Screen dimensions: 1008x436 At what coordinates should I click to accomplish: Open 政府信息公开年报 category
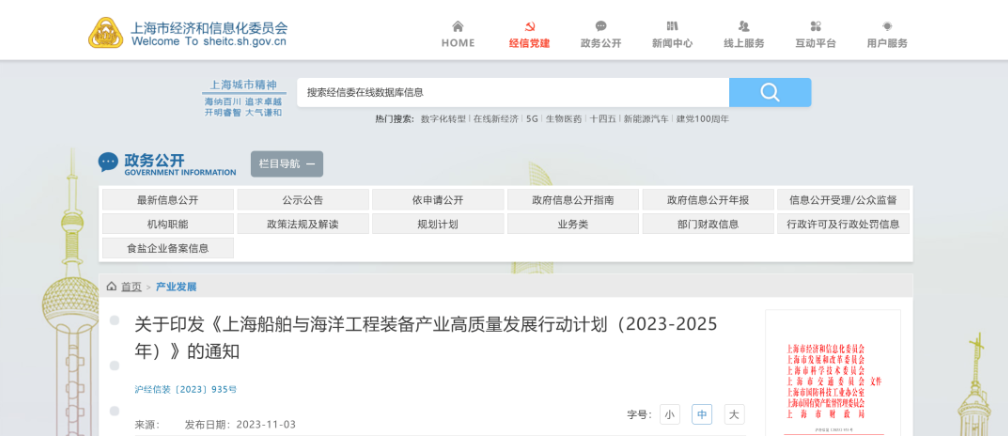point(707,200)
